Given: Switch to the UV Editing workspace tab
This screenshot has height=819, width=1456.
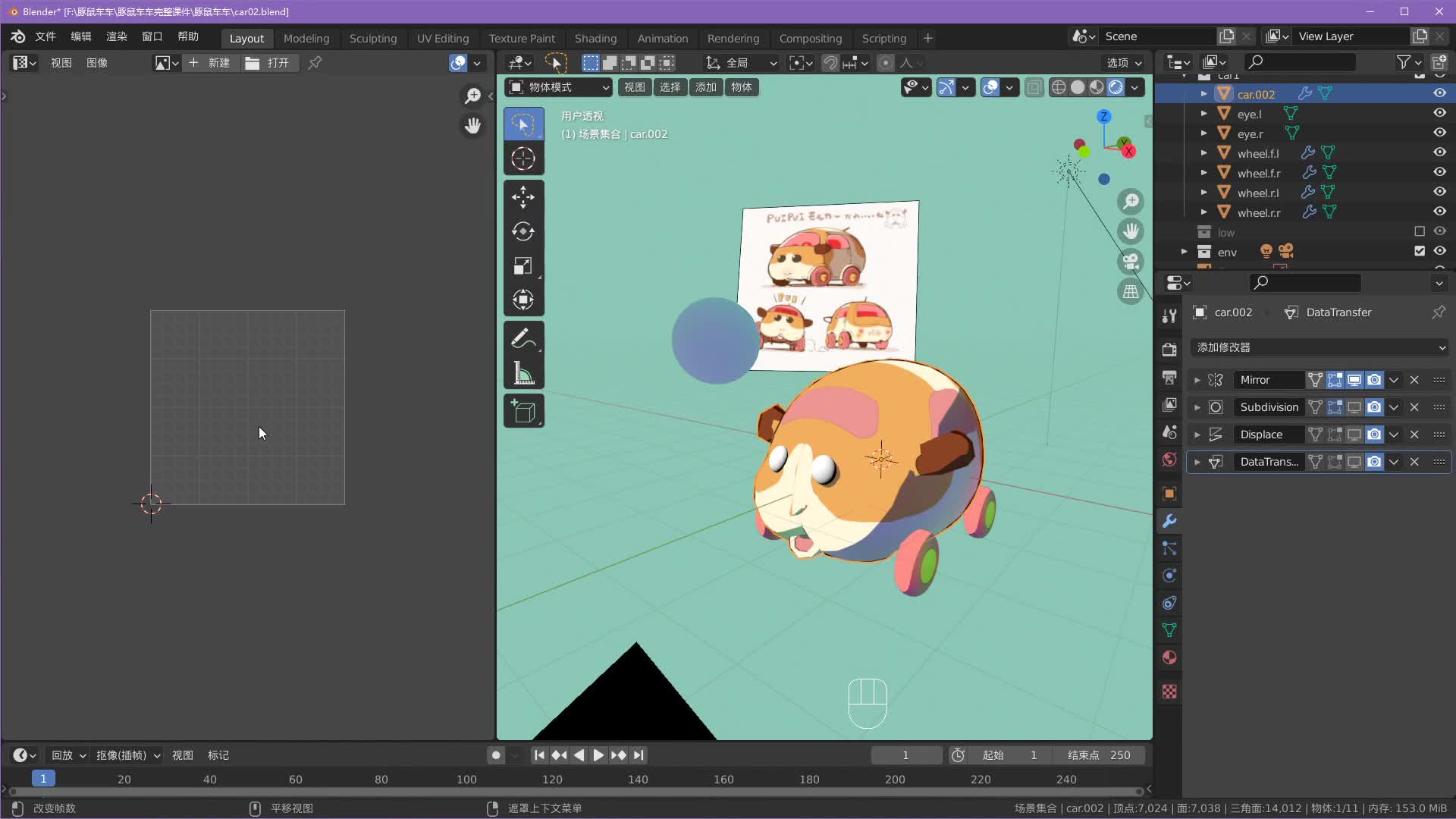Looking at the screenshot, I should coord(443,38).
